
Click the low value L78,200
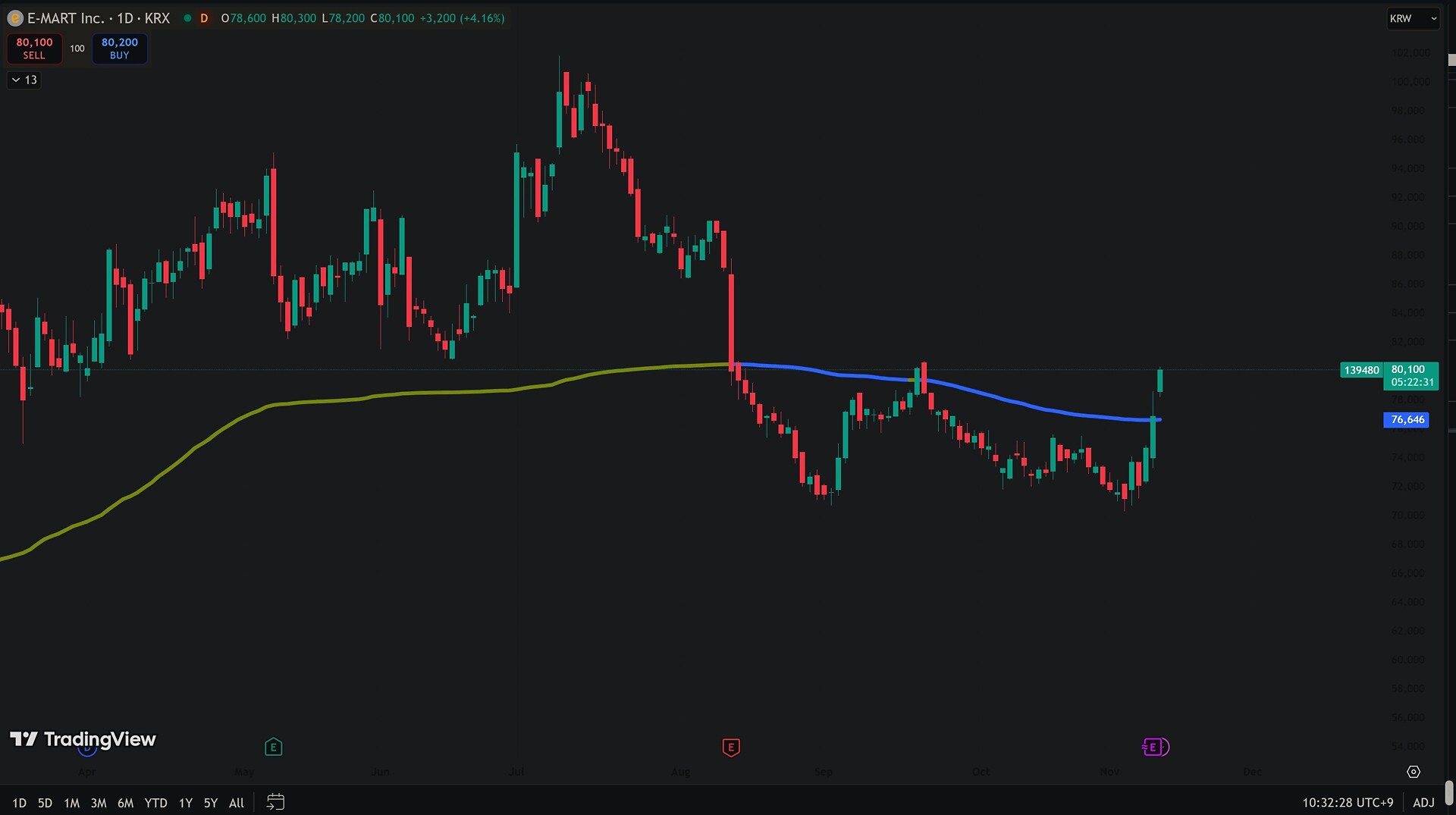[x=344, y=18]
